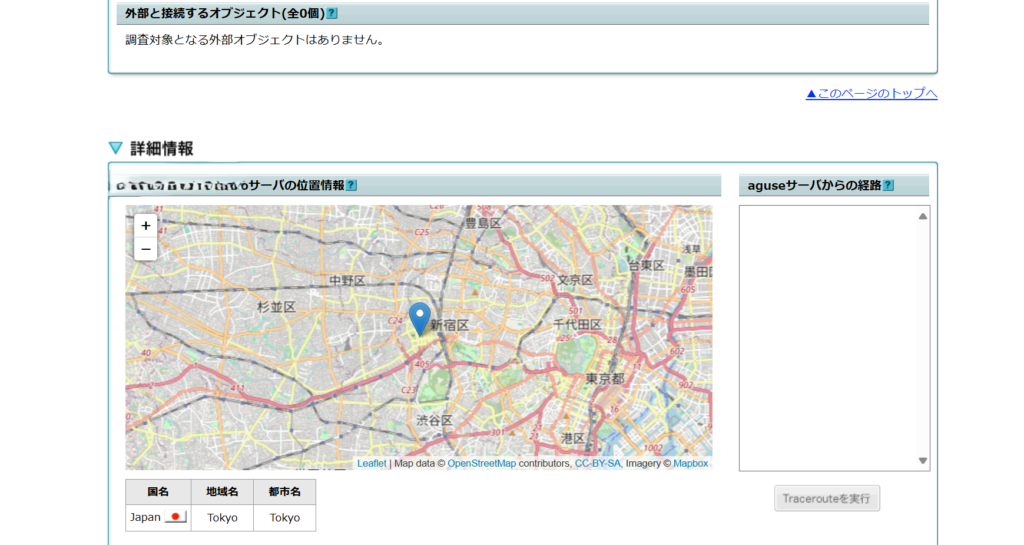1024x545 pixels.
Task: Select the 国名 table header
Action: click(158, 492)
